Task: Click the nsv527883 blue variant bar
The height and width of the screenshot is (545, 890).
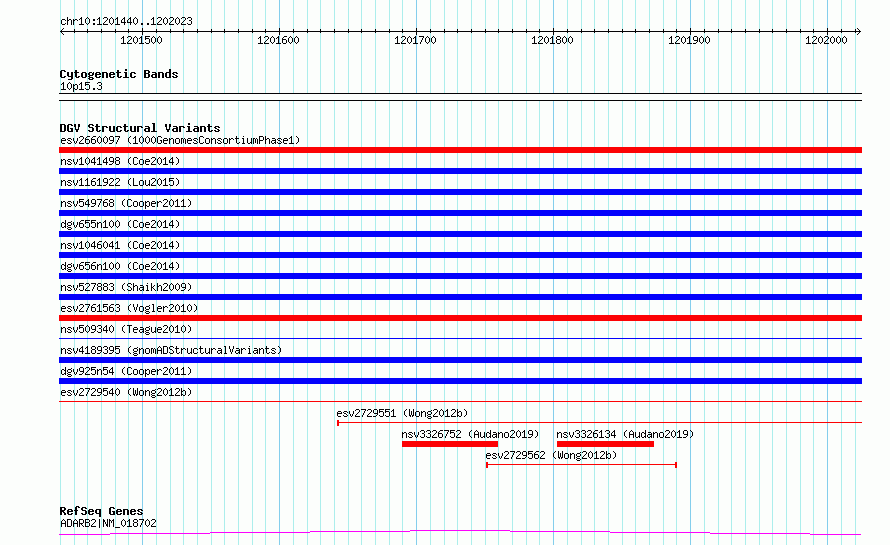Action: 460,297
